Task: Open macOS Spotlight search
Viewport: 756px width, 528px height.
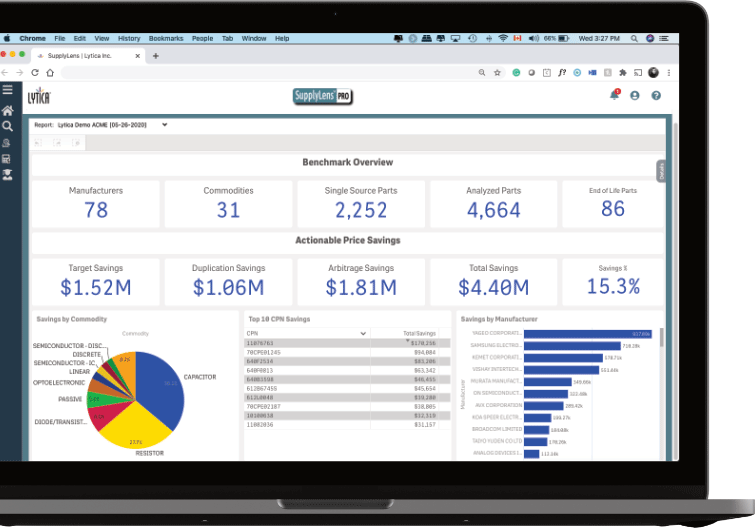Action: click(634, 38)
